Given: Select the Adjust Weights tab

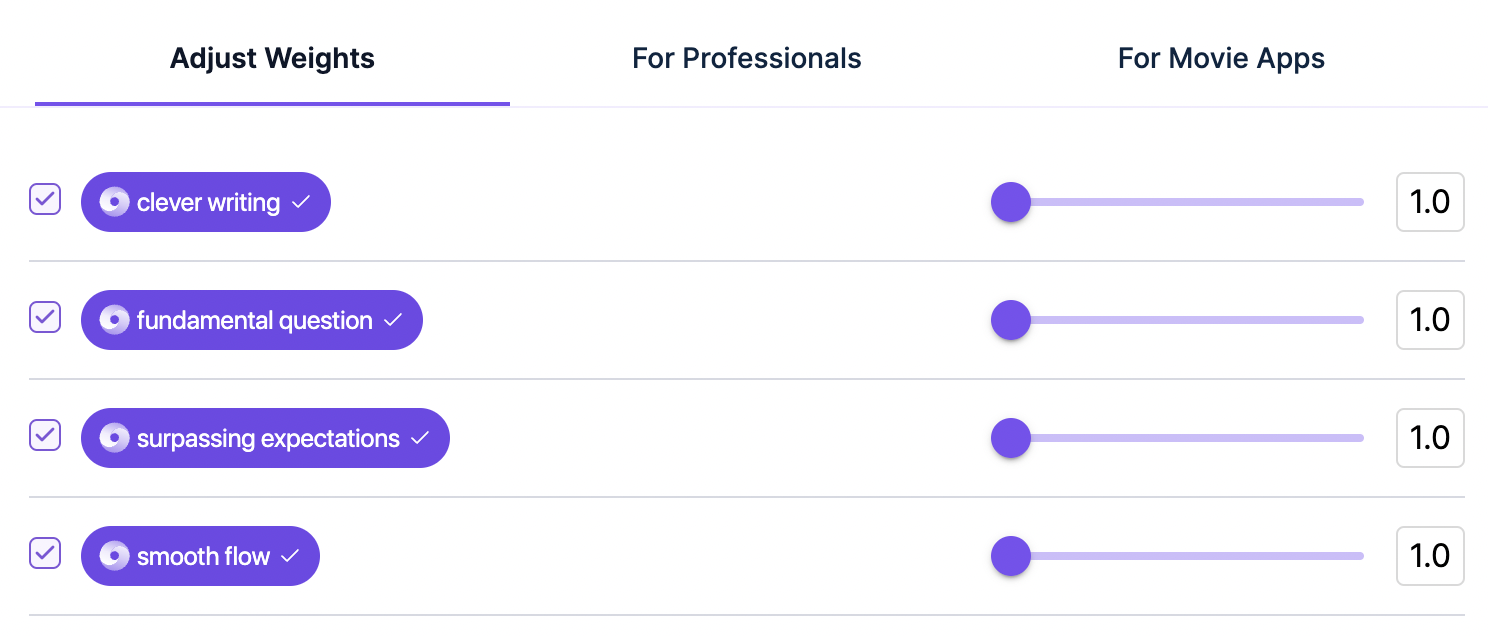Looking at the screenshot, I should coord(272,58).
